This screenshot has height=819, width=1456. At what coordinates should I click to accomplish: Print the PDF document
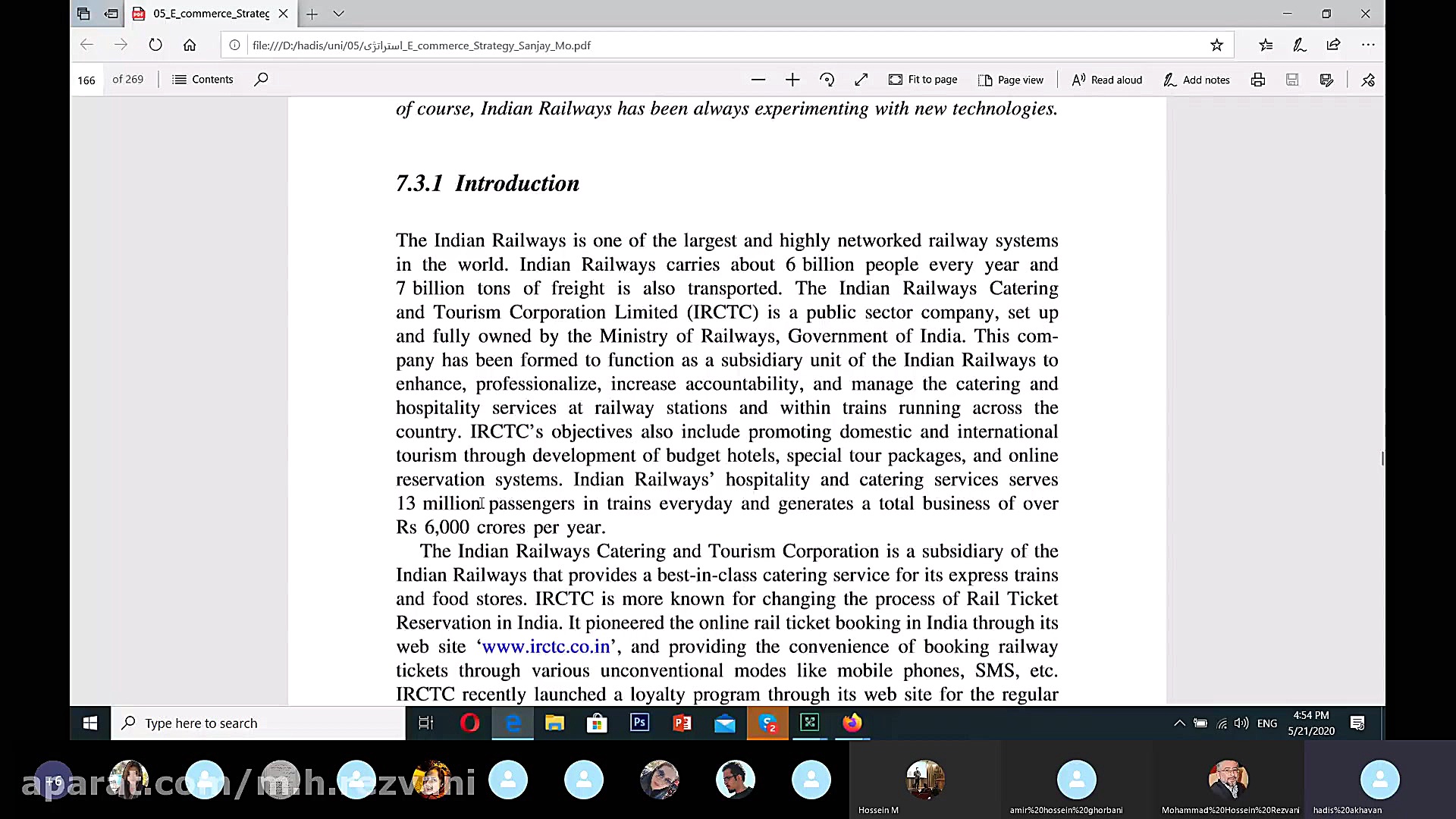[x=1258, y=80]
